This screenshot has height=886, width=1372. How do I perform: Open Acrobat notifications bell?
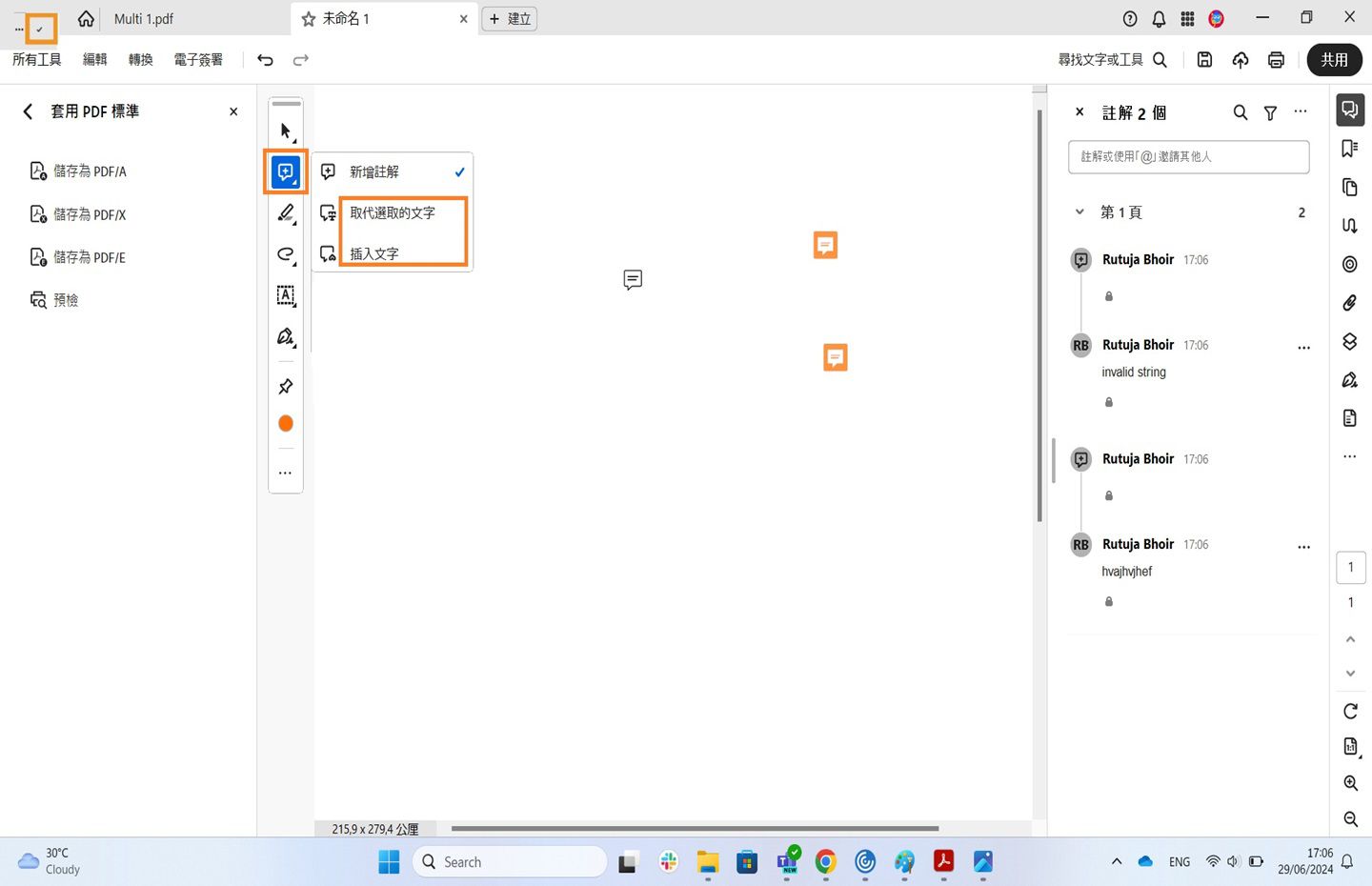coord(1159,19)
